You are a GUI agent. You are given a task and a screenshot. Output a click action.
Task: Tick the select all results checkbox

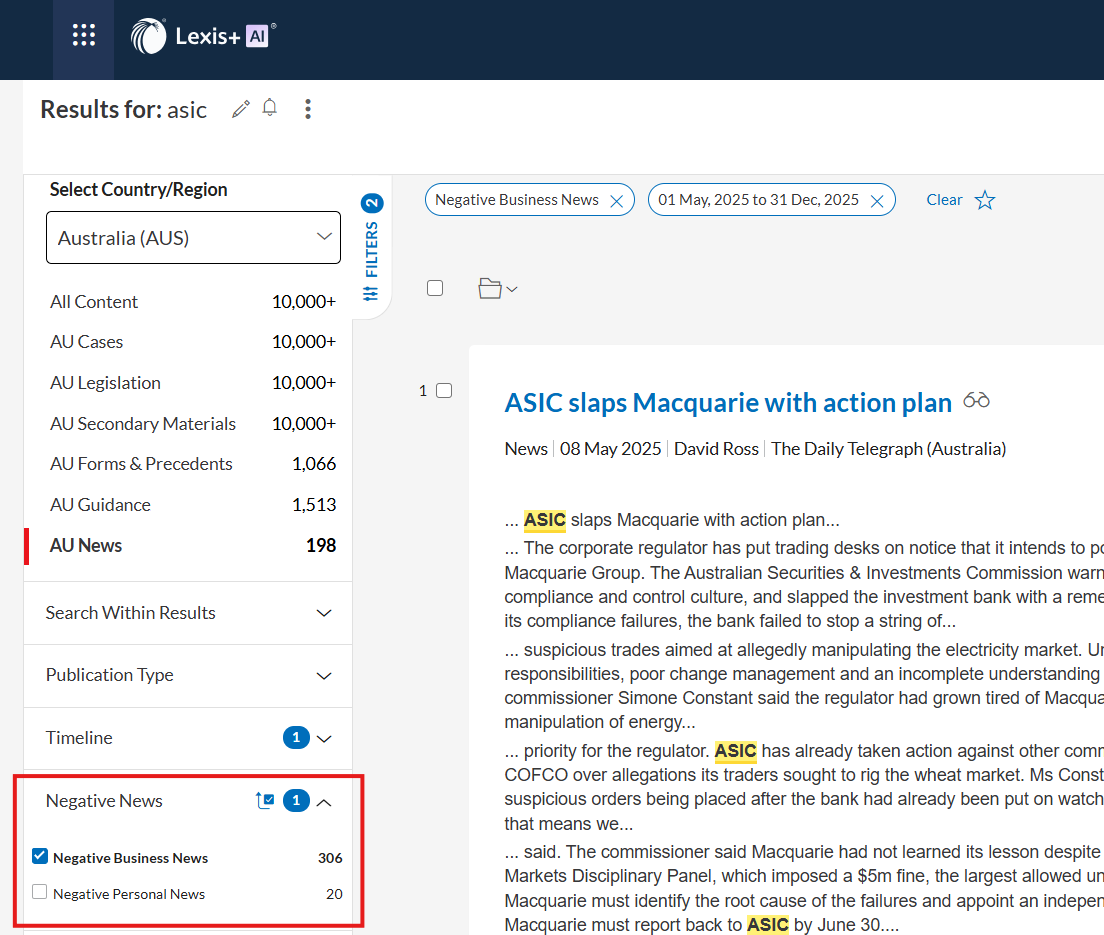(435, 288)
